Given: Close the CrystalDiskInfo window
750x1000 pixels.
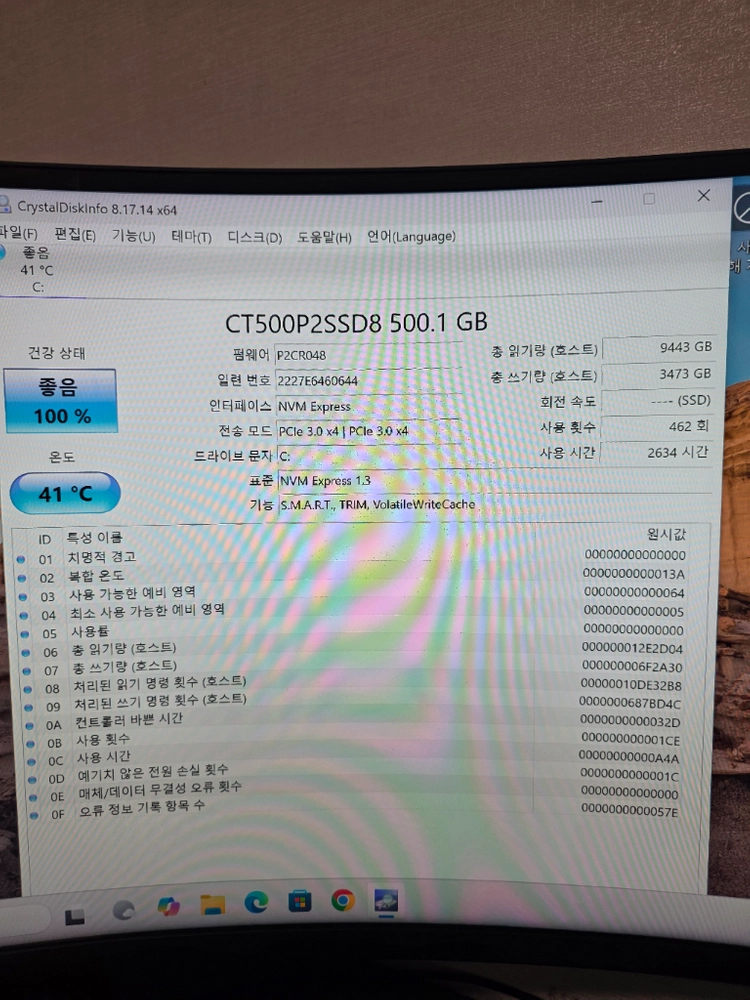Looking at the screenshot, I should [703, 195].
